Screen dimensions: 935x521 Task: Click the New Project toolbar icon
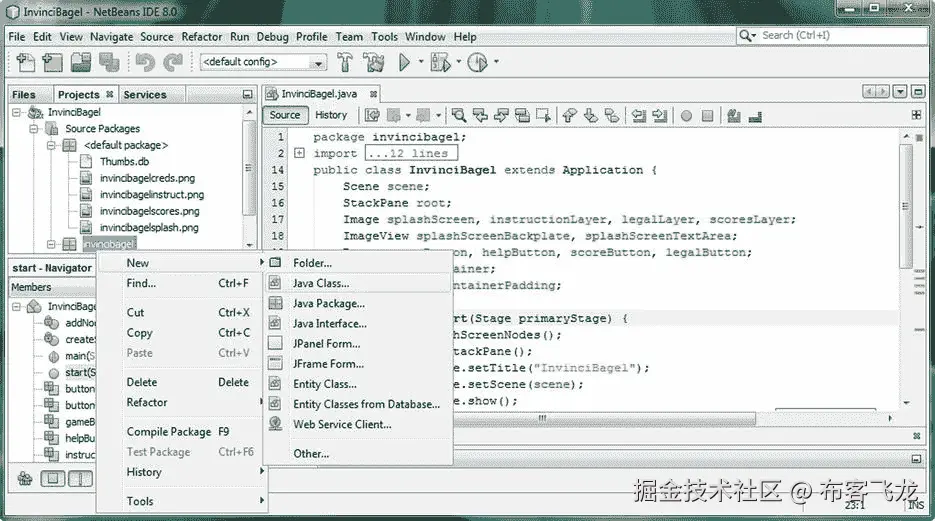(52, 62)
